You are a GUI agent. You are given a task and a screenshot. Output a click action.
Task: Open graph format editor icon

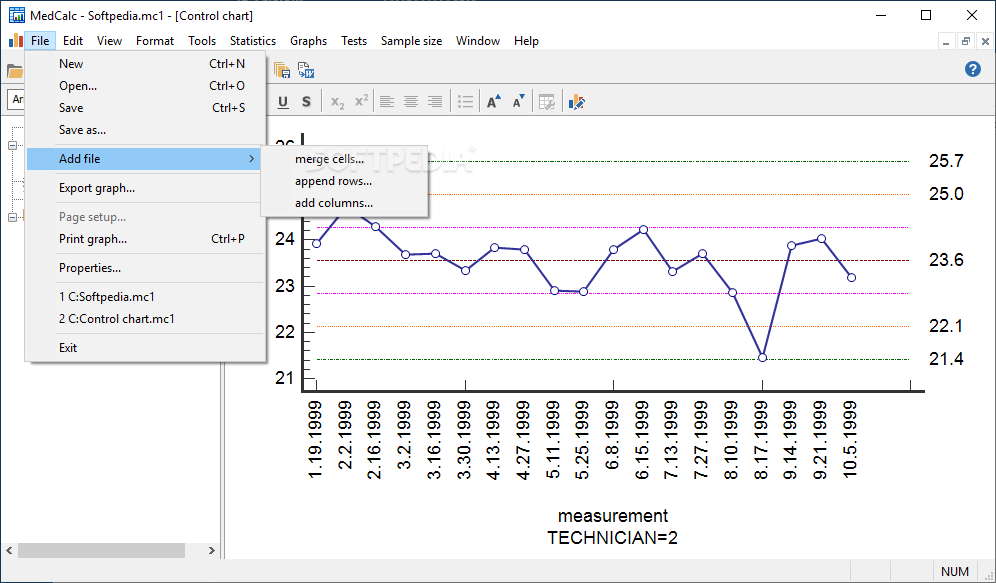[x=577, y=102]
